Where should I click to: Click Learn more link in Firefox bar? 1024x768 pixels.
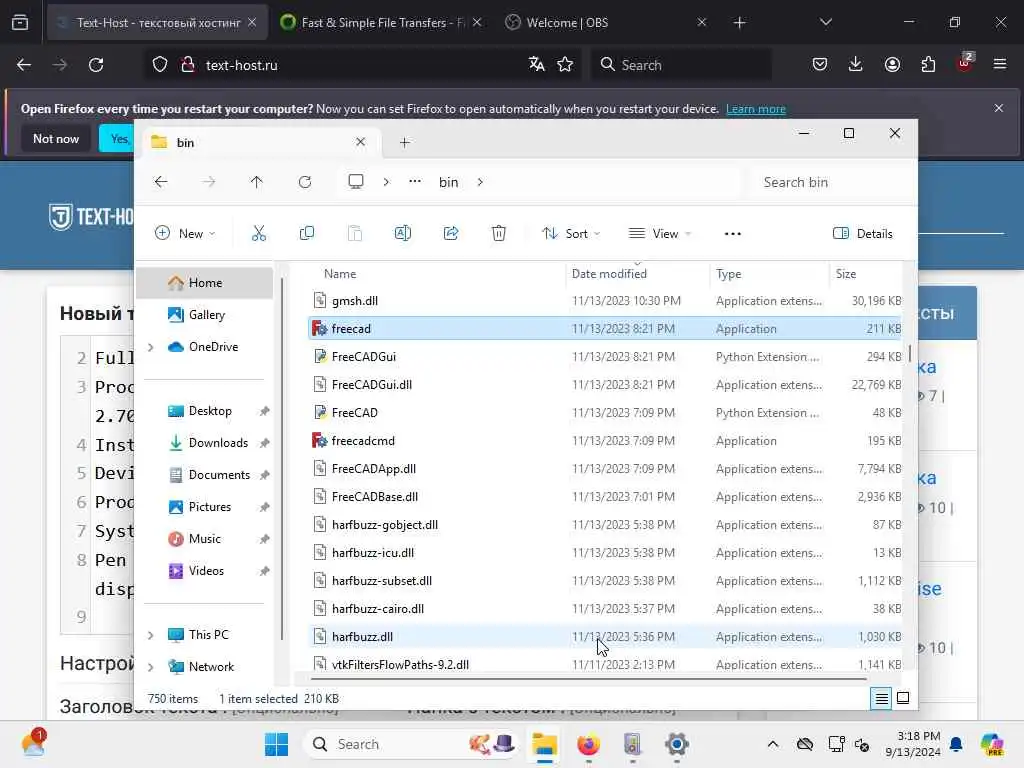click(x=756, y=109)
